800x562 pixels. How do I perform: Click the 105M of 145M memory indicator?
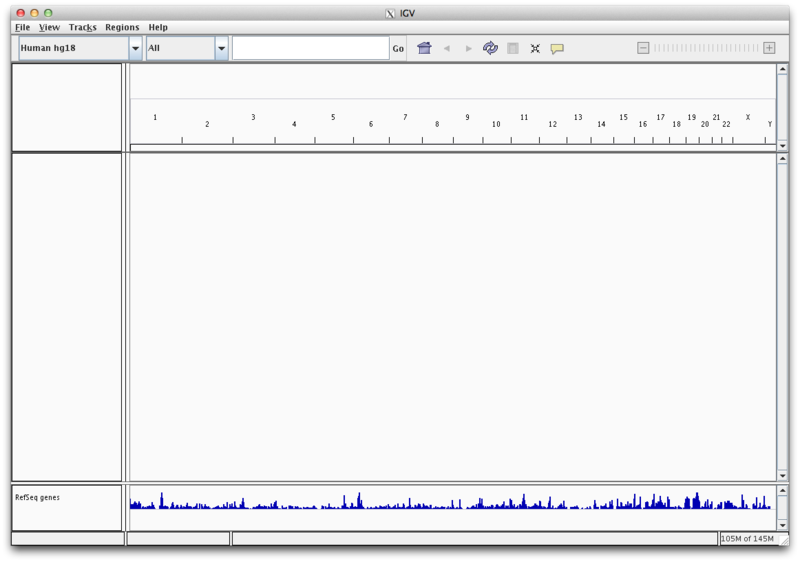(x=747, y=539)
